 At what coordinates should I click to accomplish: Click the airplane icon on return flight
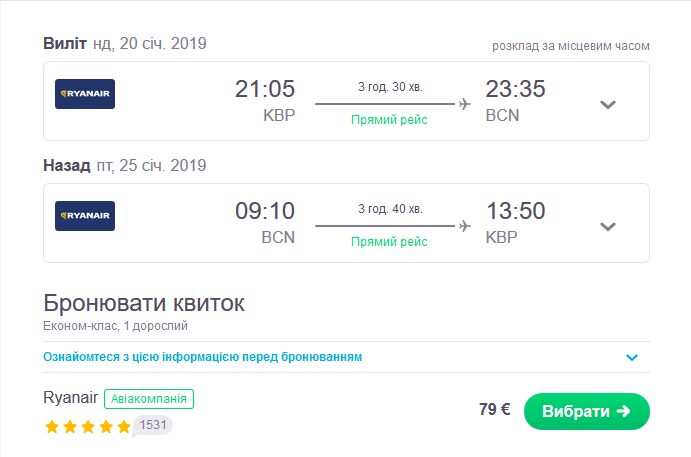tap(464, 225)
